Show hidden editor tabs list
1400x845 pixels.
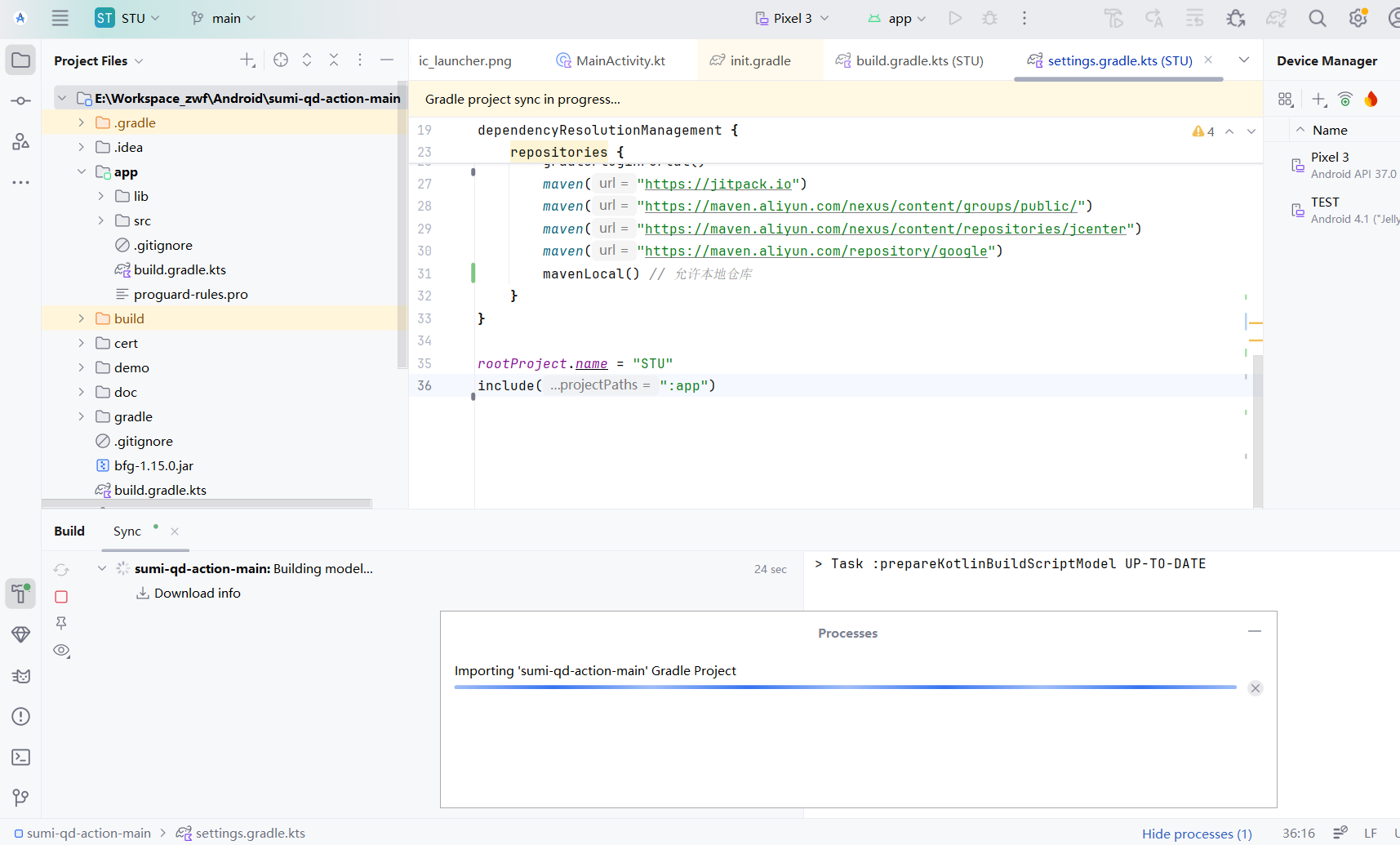[1244, 60]
